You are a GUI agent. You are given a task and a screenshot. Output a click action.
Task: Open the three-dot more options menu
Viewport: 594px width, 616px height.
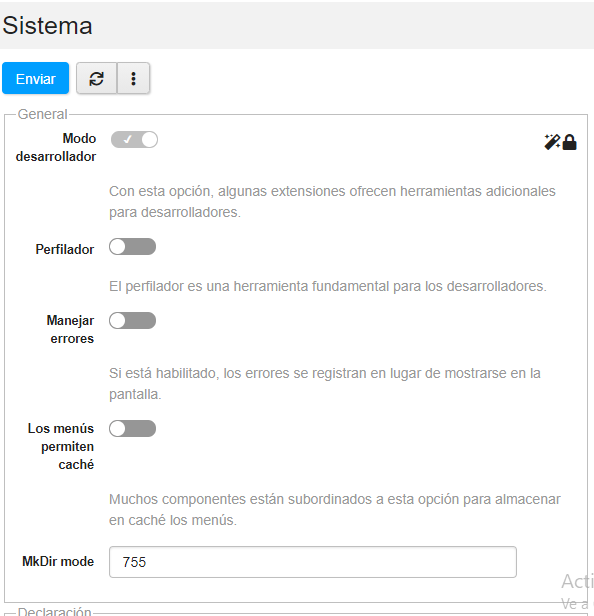[134, 78]
